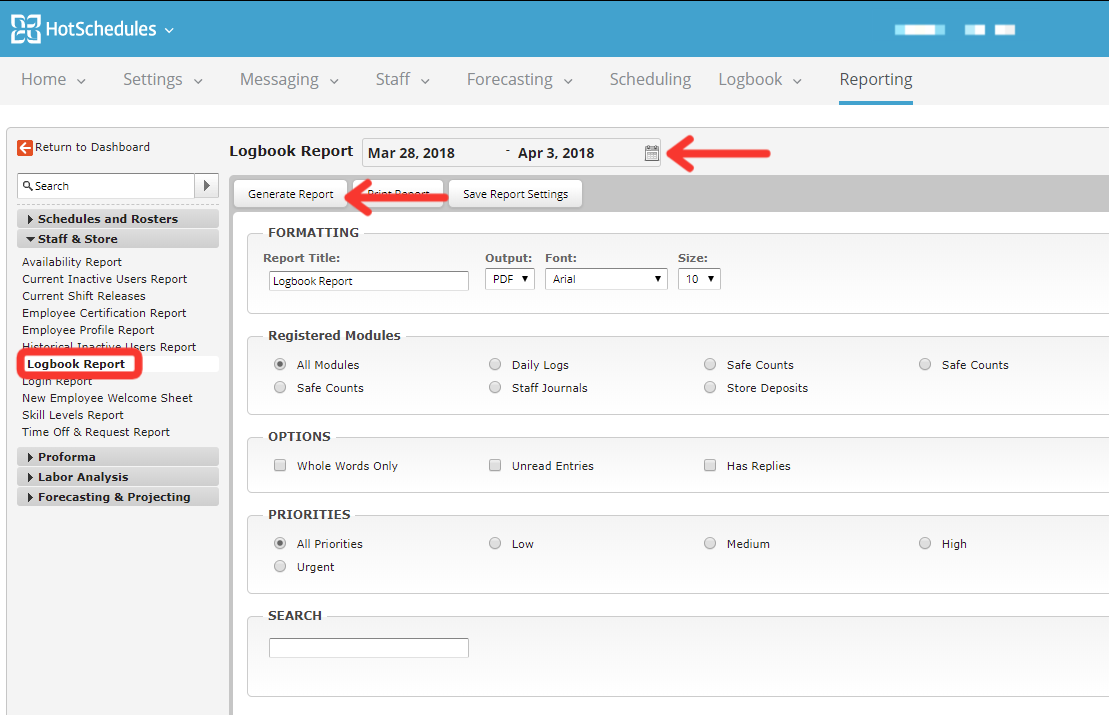
Task: Select the Low priority radio button
Action: point(495,543)
